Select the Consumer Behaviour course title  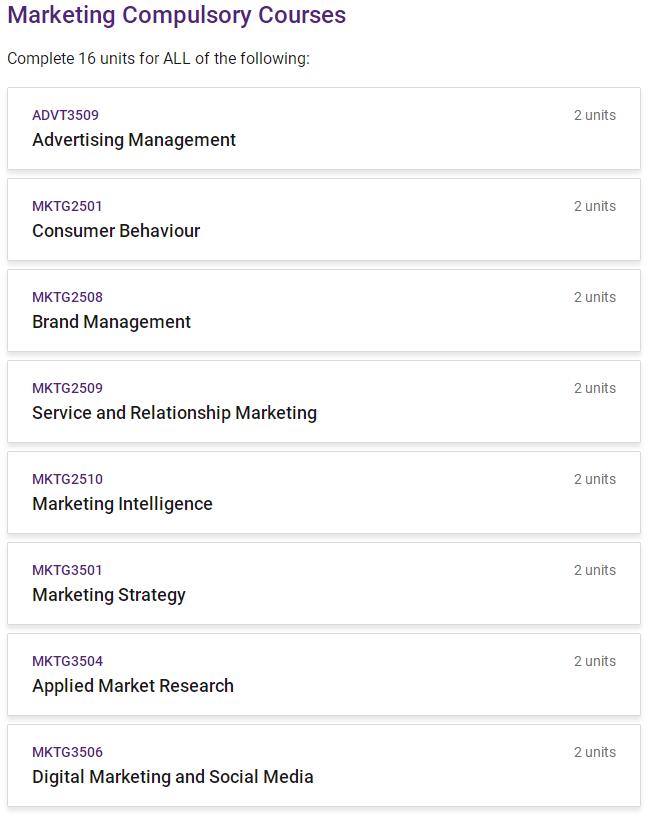pos(116,231)
